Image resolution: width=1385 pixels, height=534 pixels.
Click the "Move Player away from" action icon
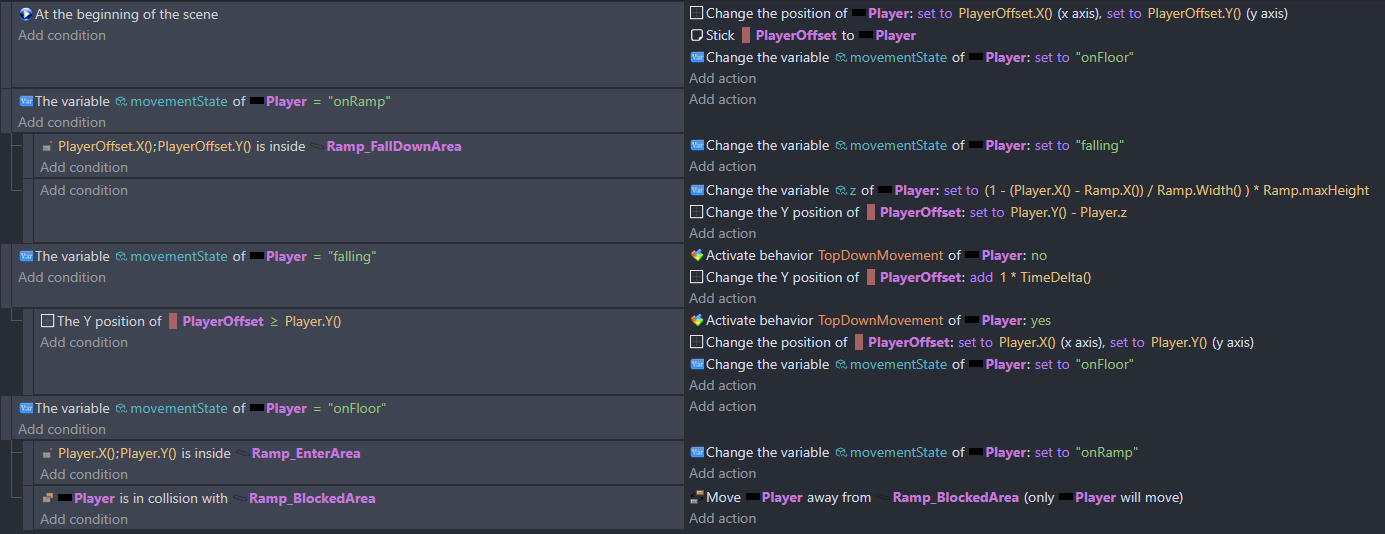click(x=697, y=497)
